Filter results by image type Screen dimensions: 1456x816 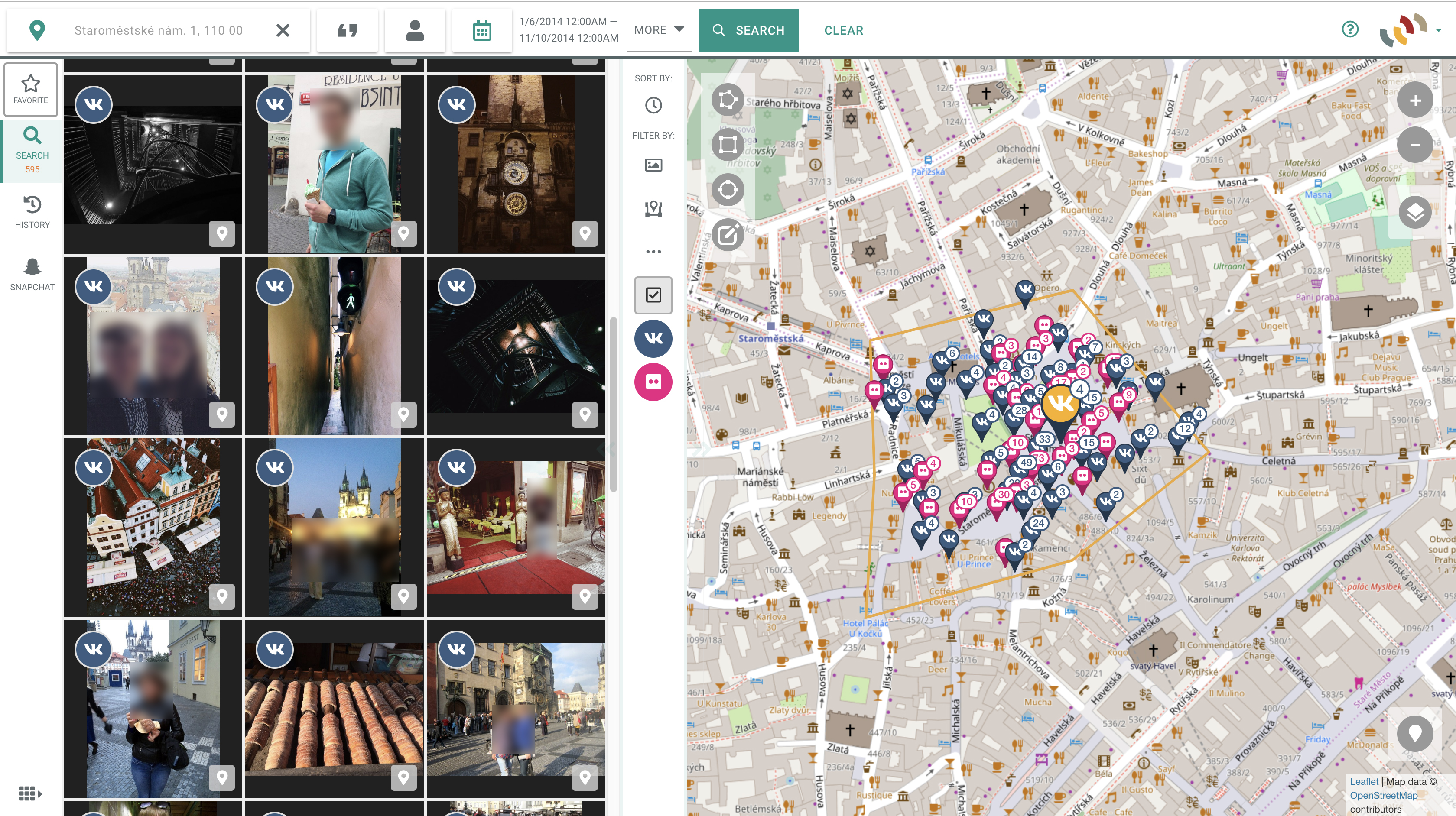tap(653, 165)
